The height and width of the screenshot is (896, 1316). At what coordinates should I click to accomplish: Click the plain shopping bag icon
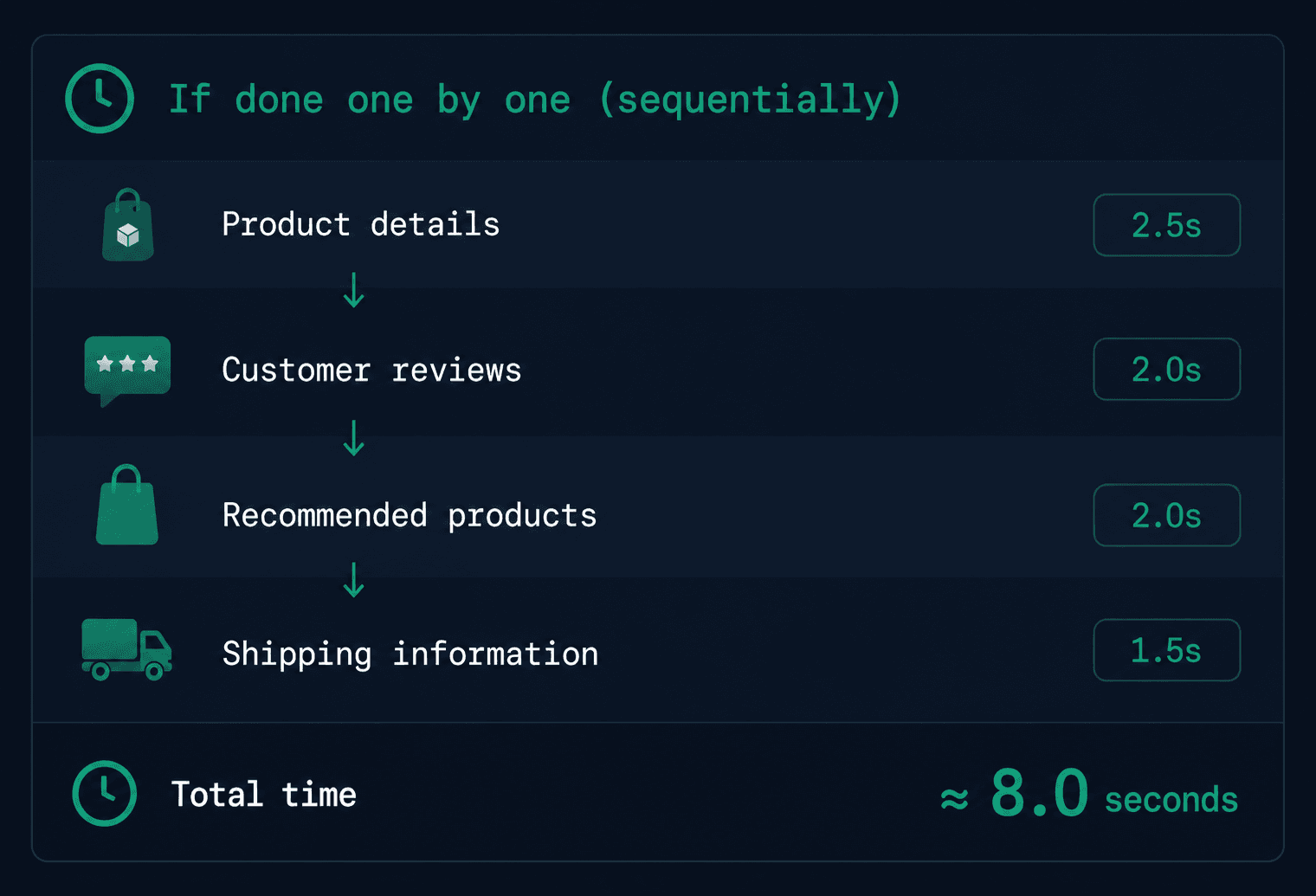pos(126,505)
